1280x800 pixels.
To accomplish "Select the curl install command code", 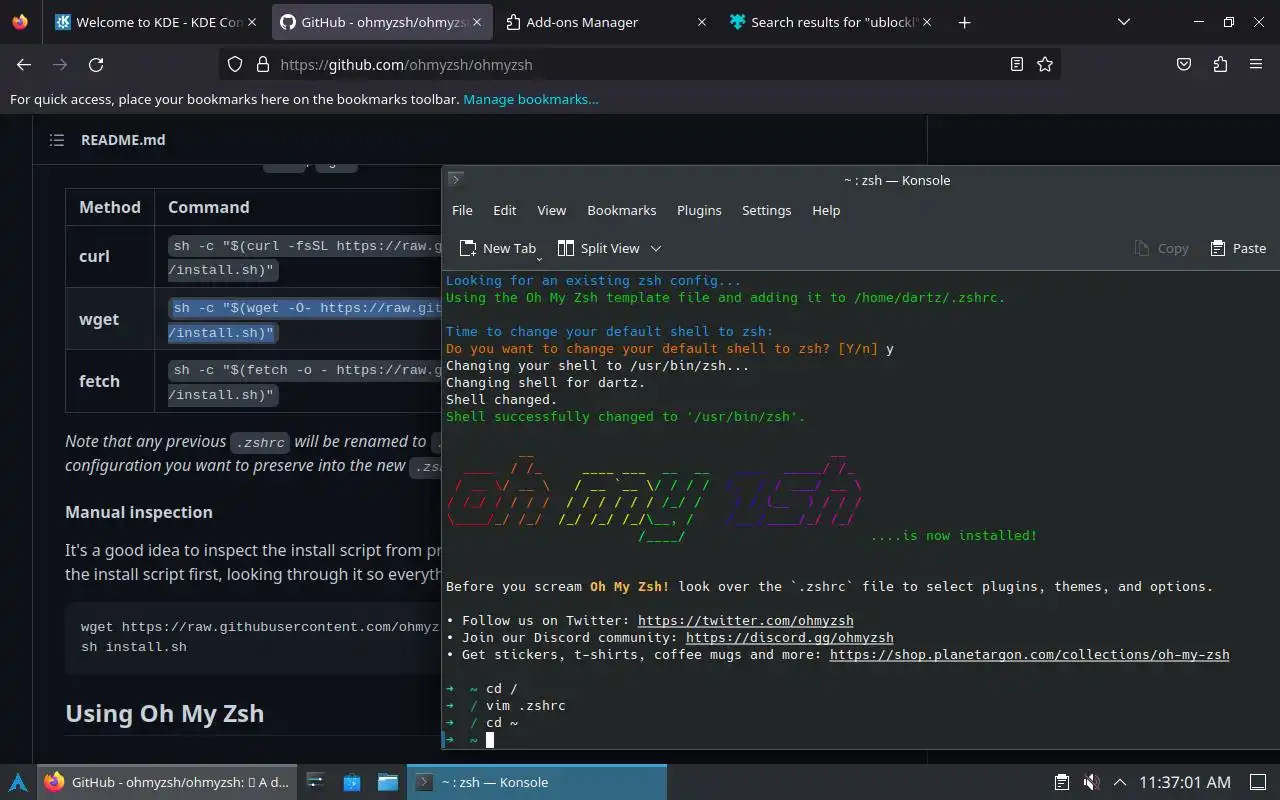I will (305, 257).
